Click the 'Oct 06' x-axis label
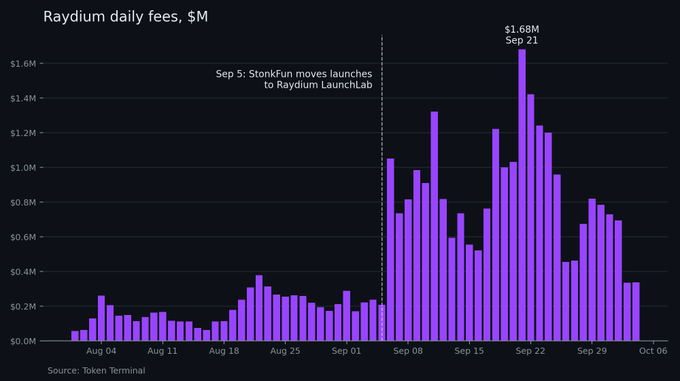The height and width of the screenshot is (381, 680). pyautogui.click(x=653, y=351)
